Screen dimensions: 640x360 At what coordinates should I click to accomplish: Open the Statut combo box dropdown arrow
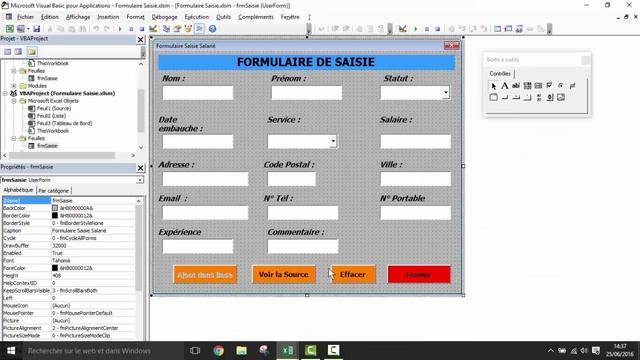click(446, 93)
